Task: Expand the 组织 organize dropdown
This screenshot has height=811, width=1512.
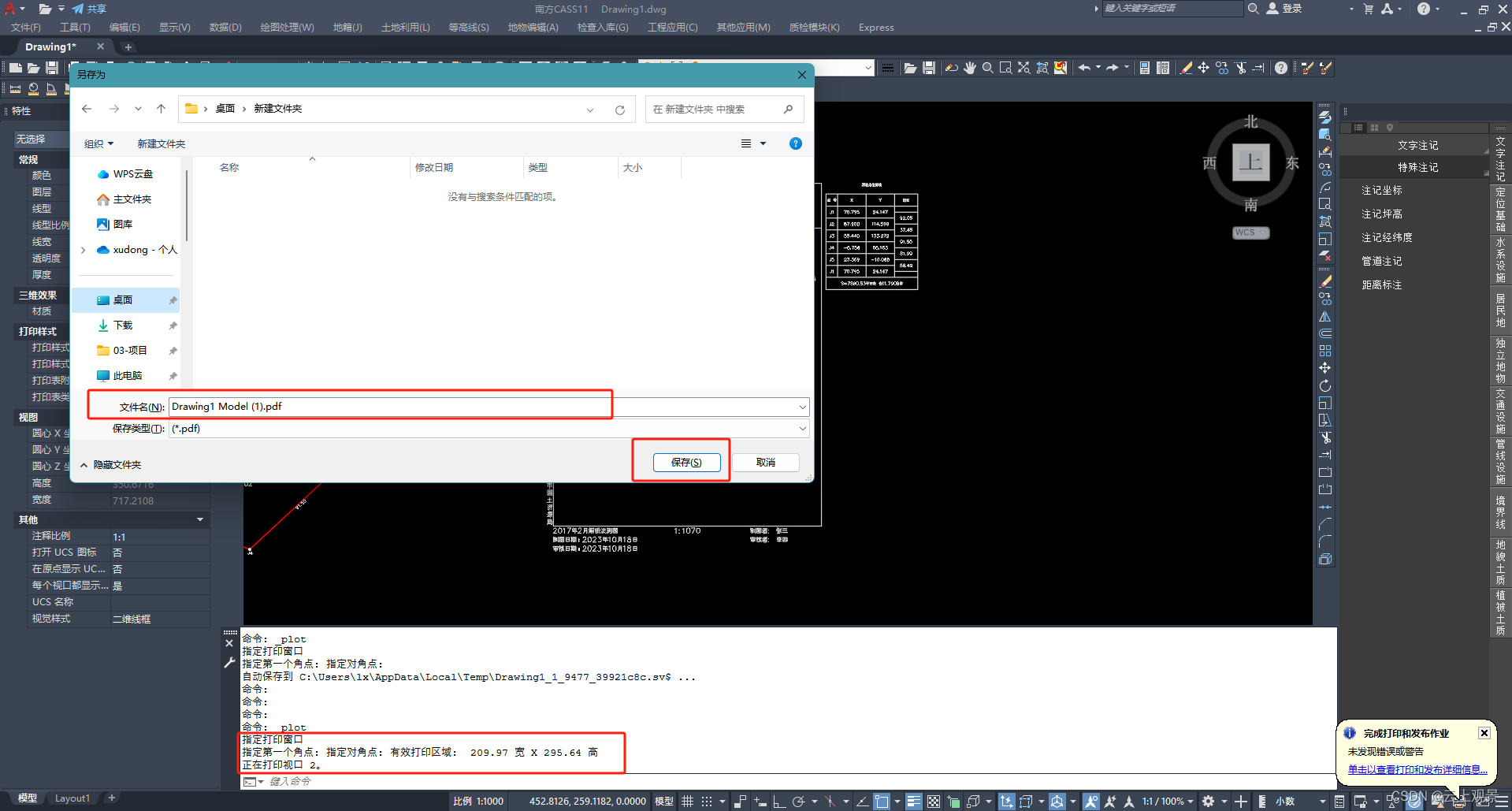Action: [x=98, y=143]
